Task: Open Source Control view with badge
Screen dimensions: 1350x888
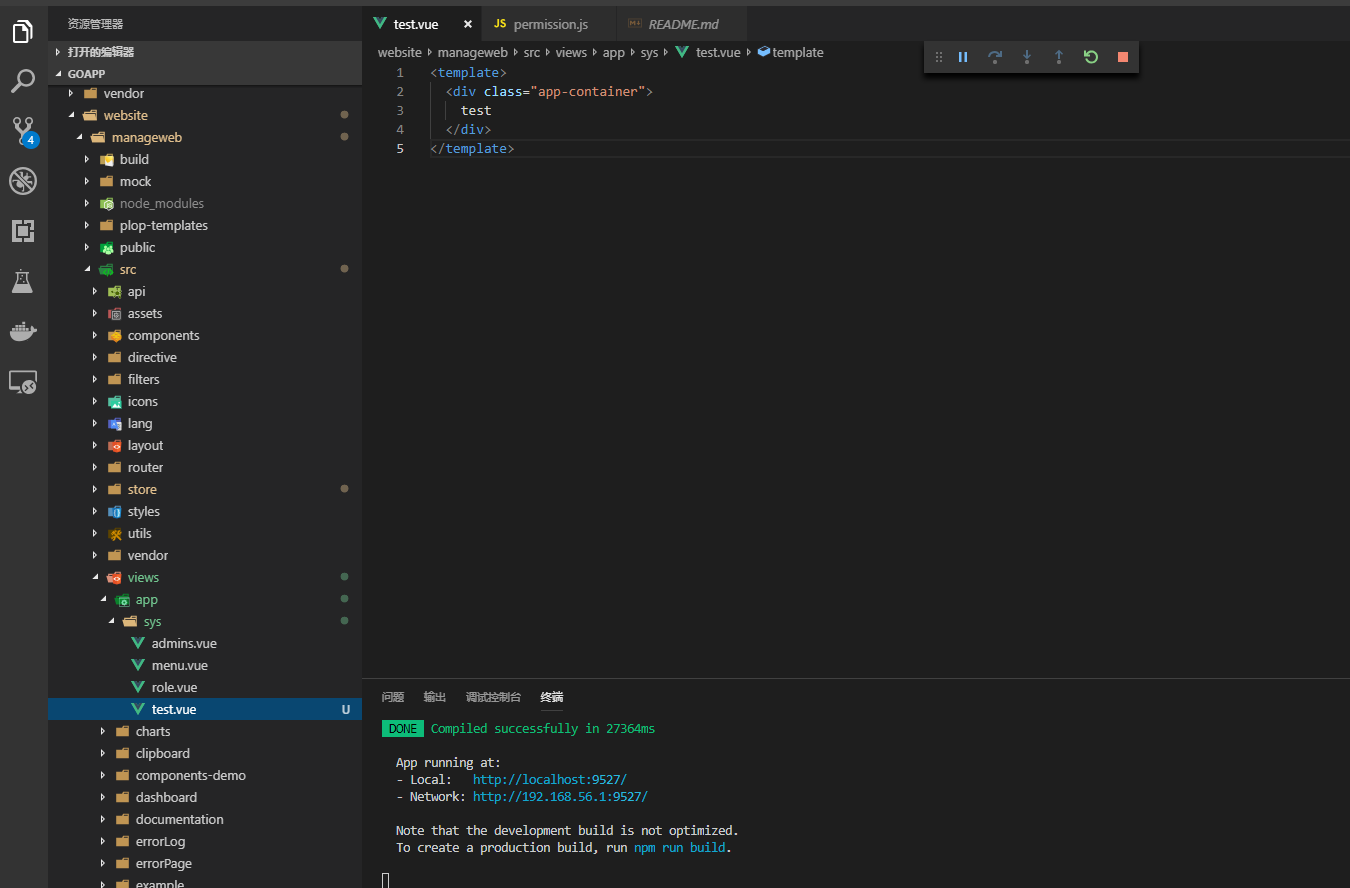Action: pyautogui.click(x=24, y=131)
